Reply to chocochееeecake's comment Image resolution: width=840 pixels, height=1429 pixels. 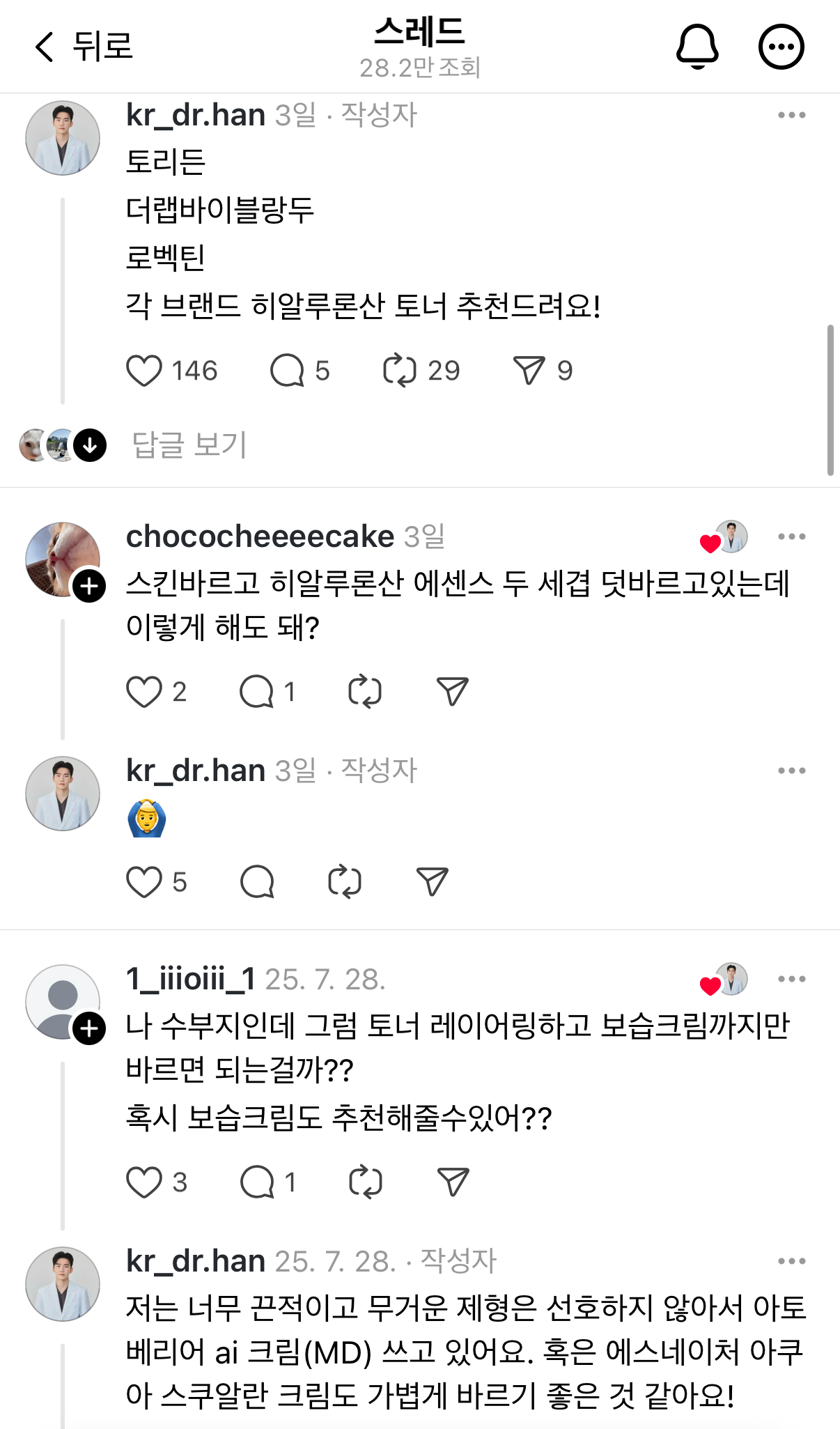(x=256, y=692)
